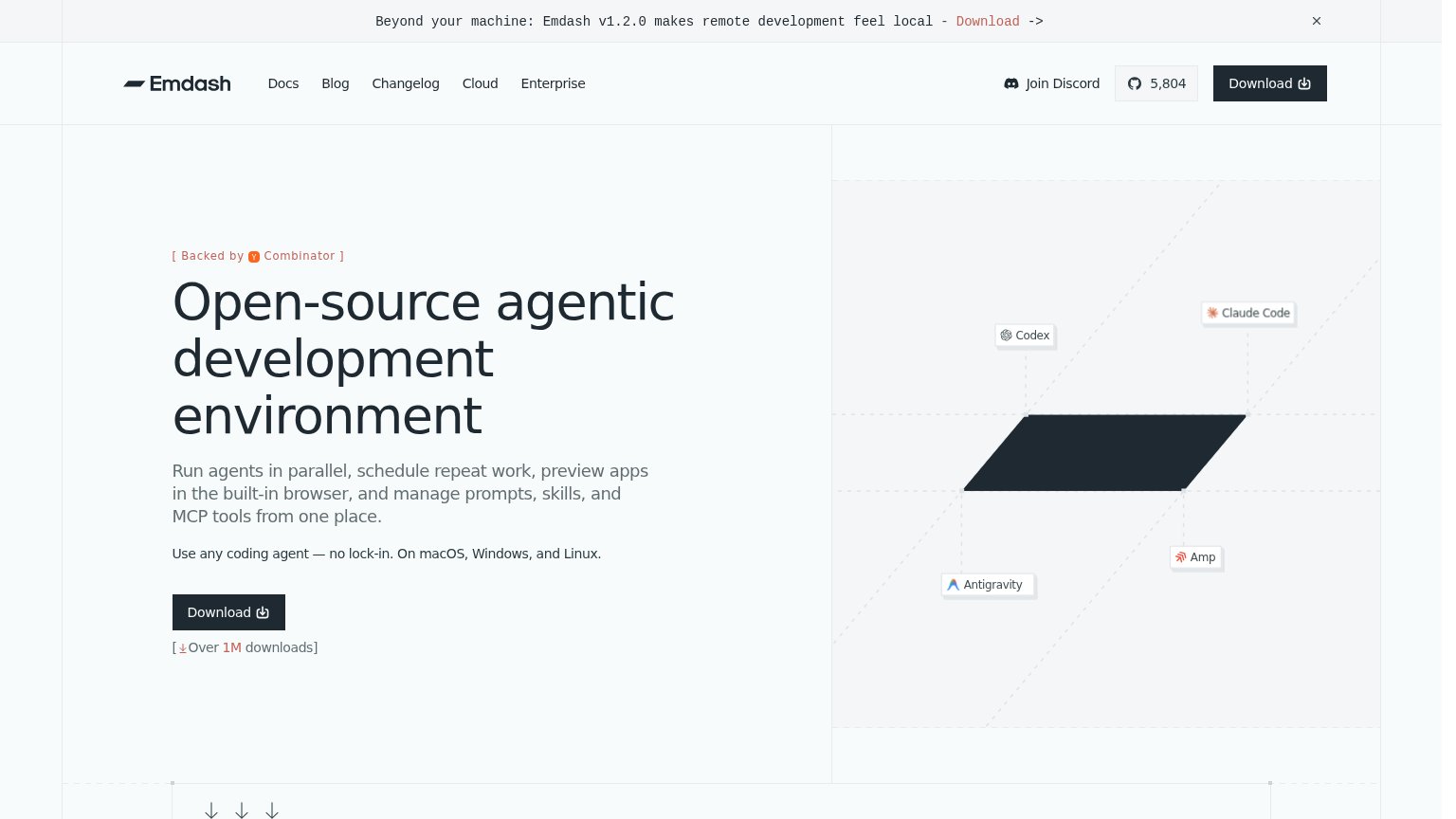Click the Y Combinator logo icon

point(254,257)
